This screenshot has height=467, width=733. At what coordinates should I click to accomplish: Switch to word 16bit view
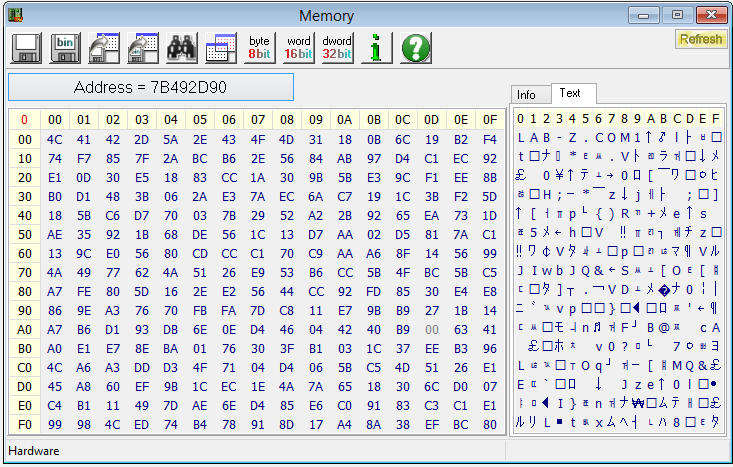click(299, 48)
